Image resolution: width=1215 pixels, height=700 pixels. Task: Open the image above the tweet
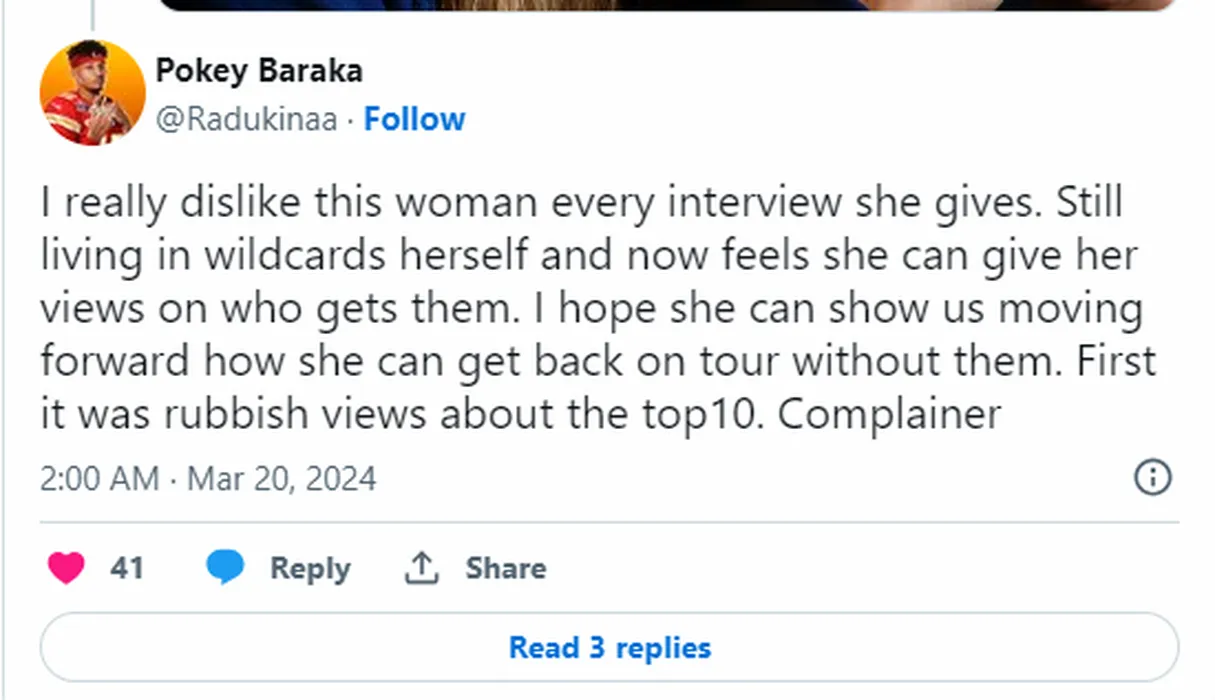(x=665, y=4)
